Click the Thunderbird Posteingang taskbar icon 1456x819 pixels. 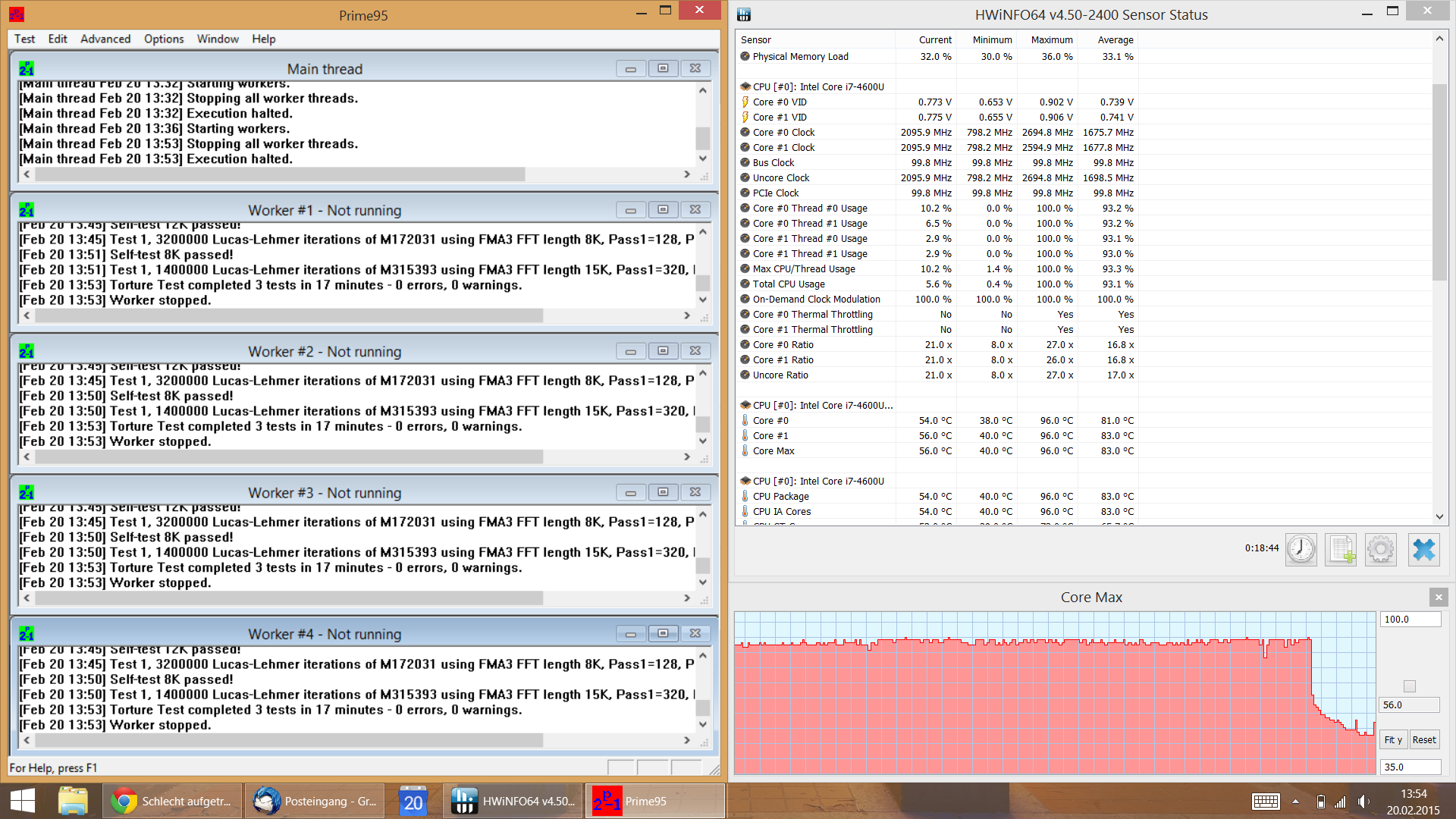(315, 801)
